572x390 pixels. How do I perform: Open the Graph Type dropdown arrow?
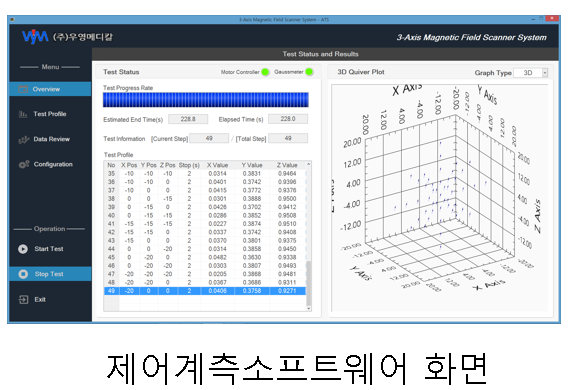coord(545,73)
